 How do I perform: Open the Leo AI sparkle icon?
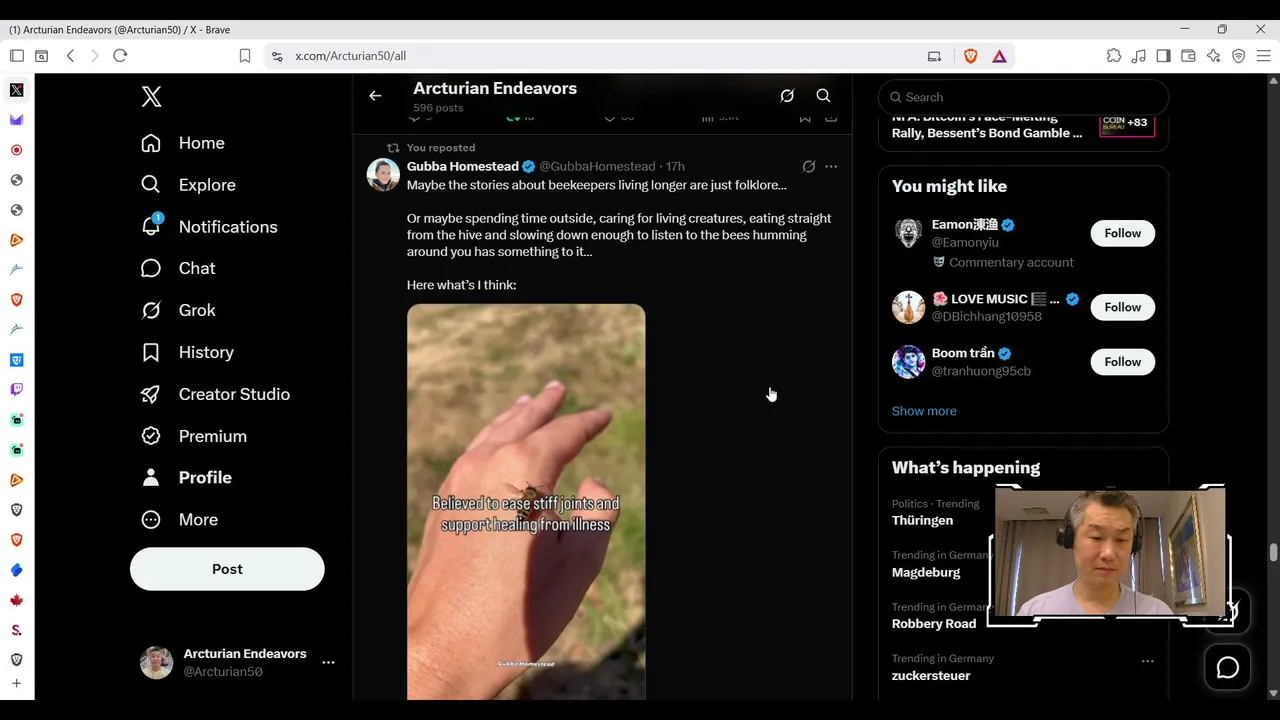tap(1213, 56)
